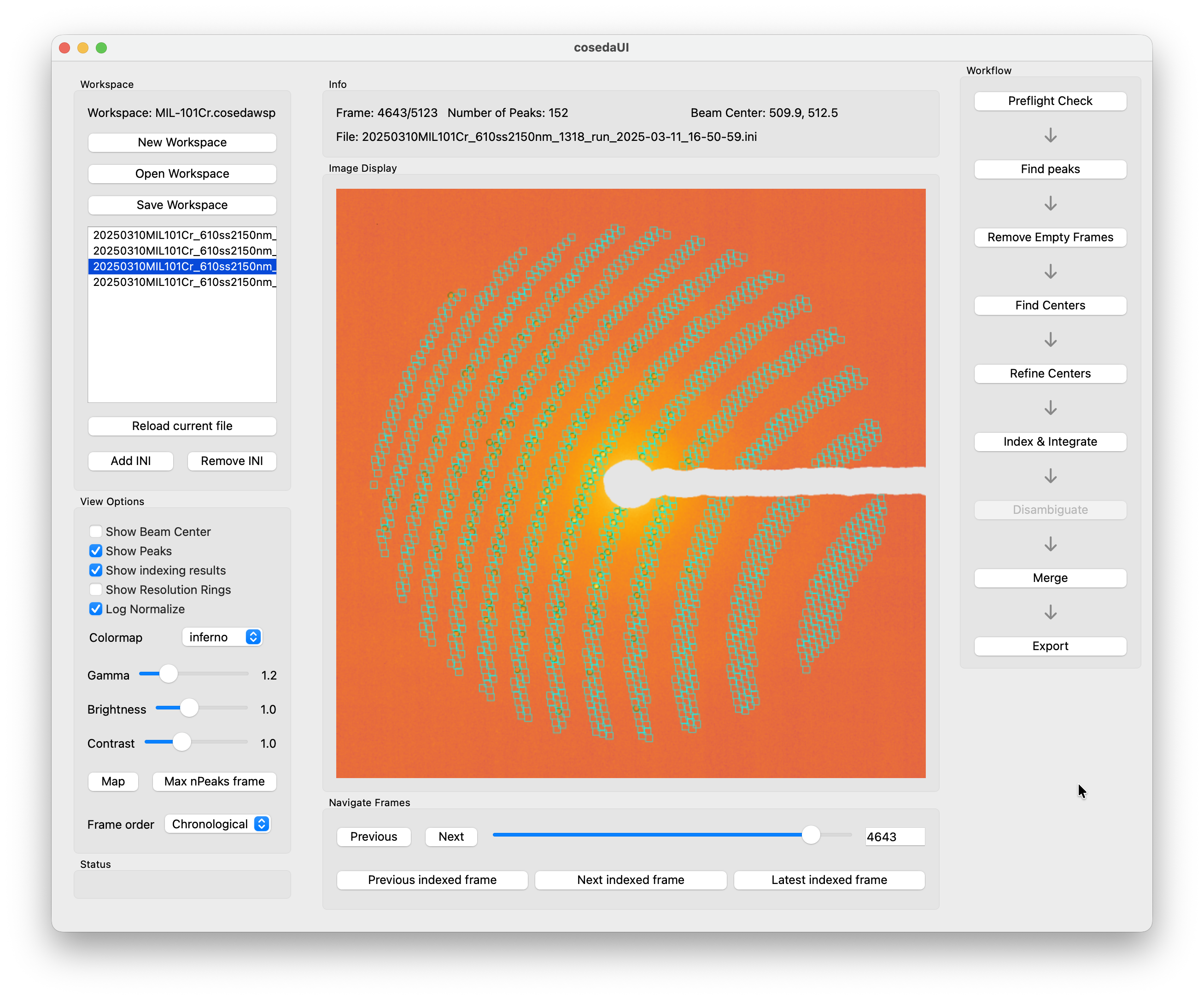Disable the Log Normalize checkbox

coord(96,609)
